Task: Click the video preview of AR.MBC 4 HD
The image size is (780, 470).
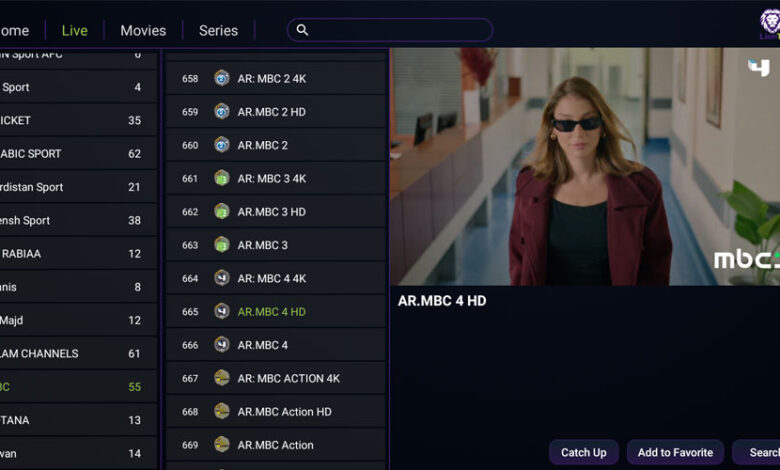Action: (x=585, y=167)
